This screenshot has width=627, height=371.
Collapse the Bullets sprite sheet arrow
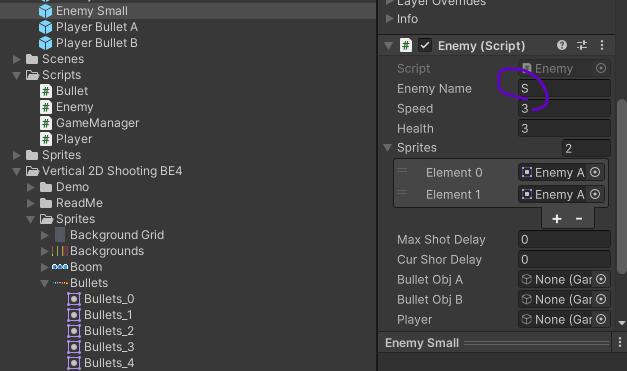pos(45,283)
